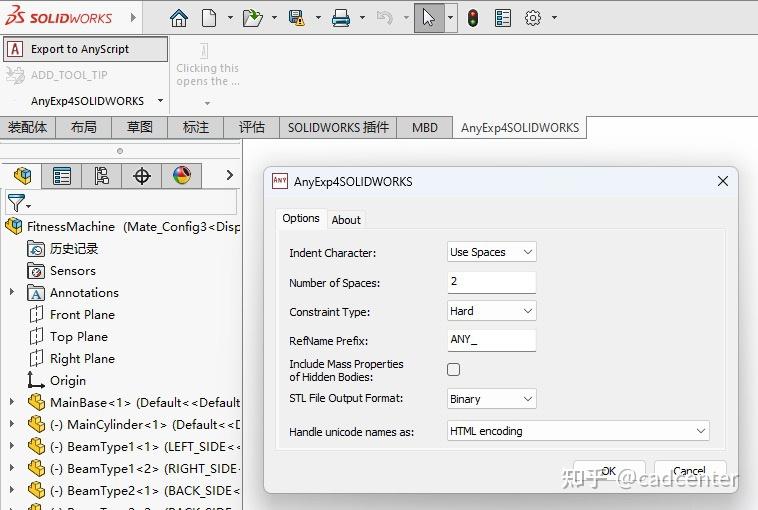Open the FeatureManager design tree tab
This screenshot has width=758, height=510.
(23, 175)
